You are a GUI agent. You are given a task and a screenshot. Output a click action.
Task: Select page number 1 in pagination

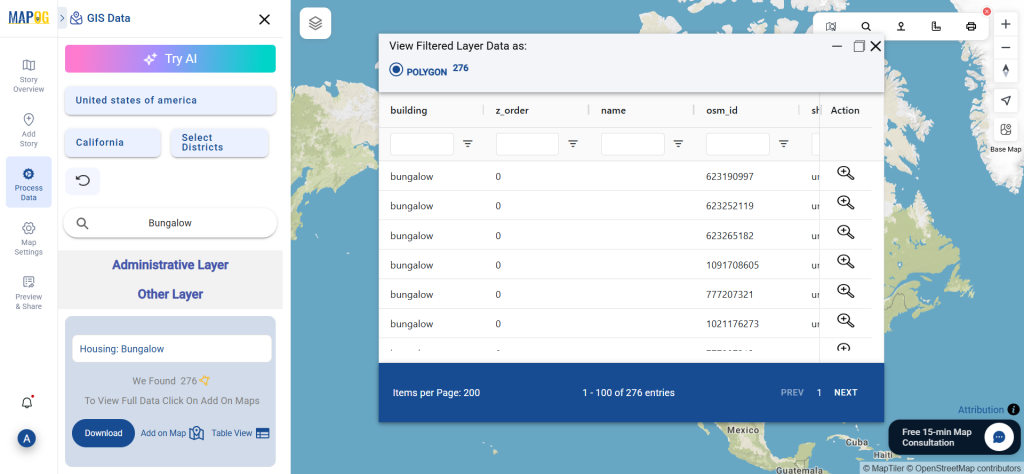(x=819, y=392)
